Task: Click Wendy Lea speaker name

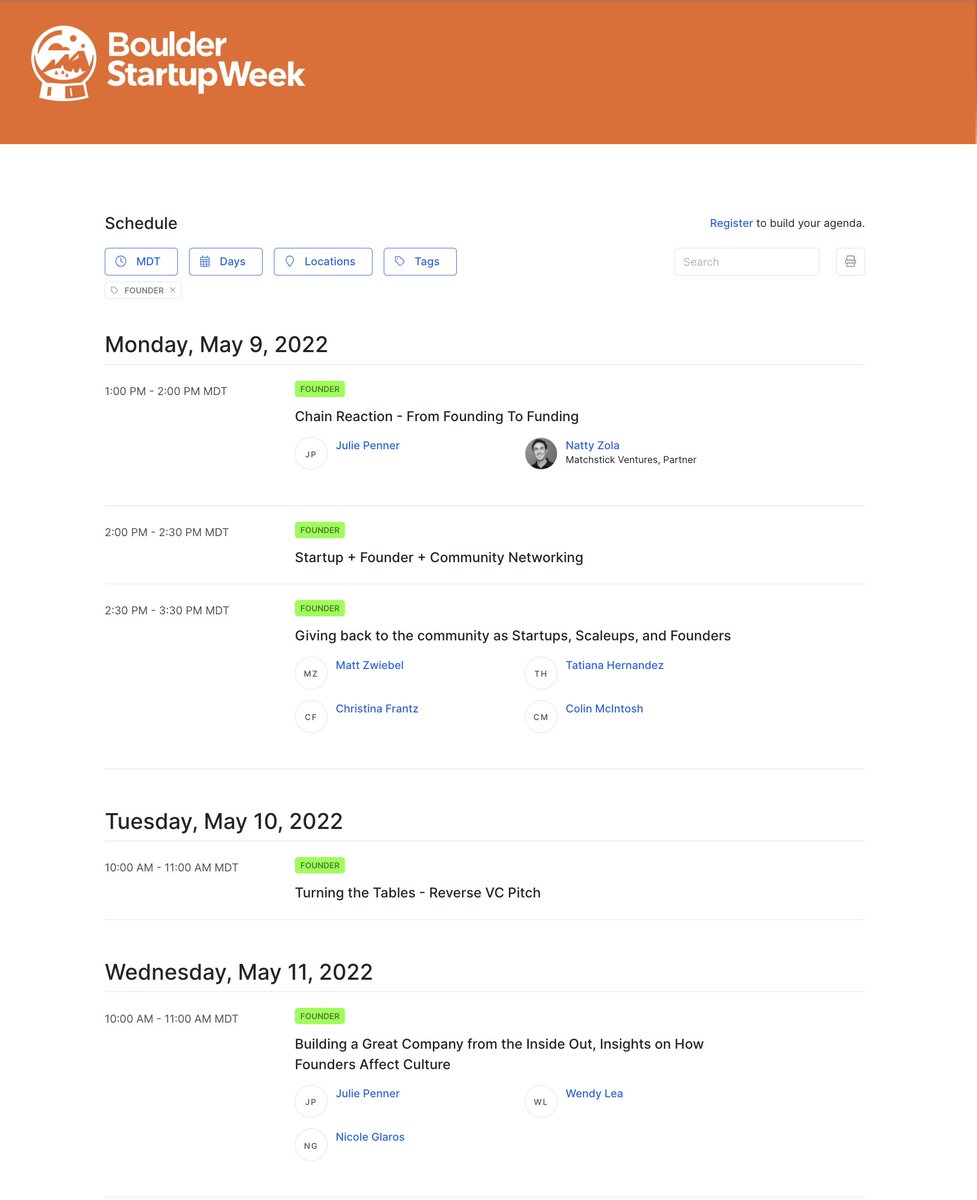Action: coord(594,1094)
